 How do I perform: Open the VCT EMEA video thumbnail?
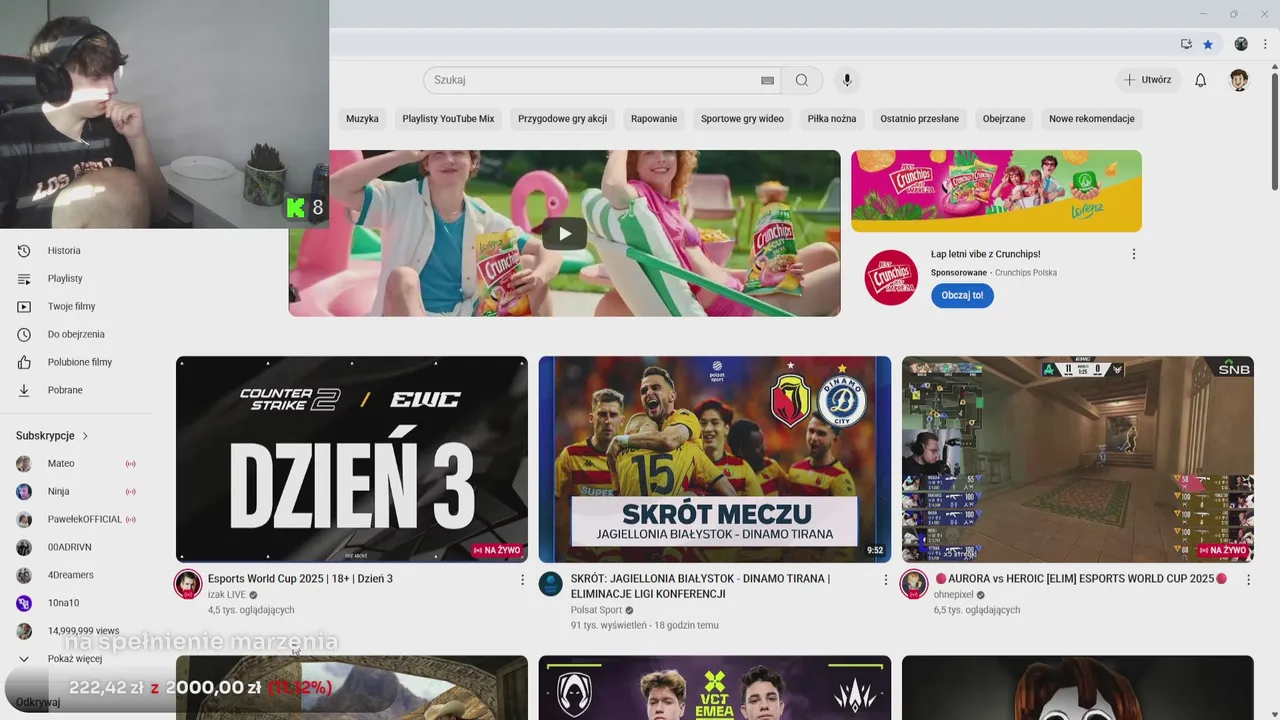coord(715,688)
